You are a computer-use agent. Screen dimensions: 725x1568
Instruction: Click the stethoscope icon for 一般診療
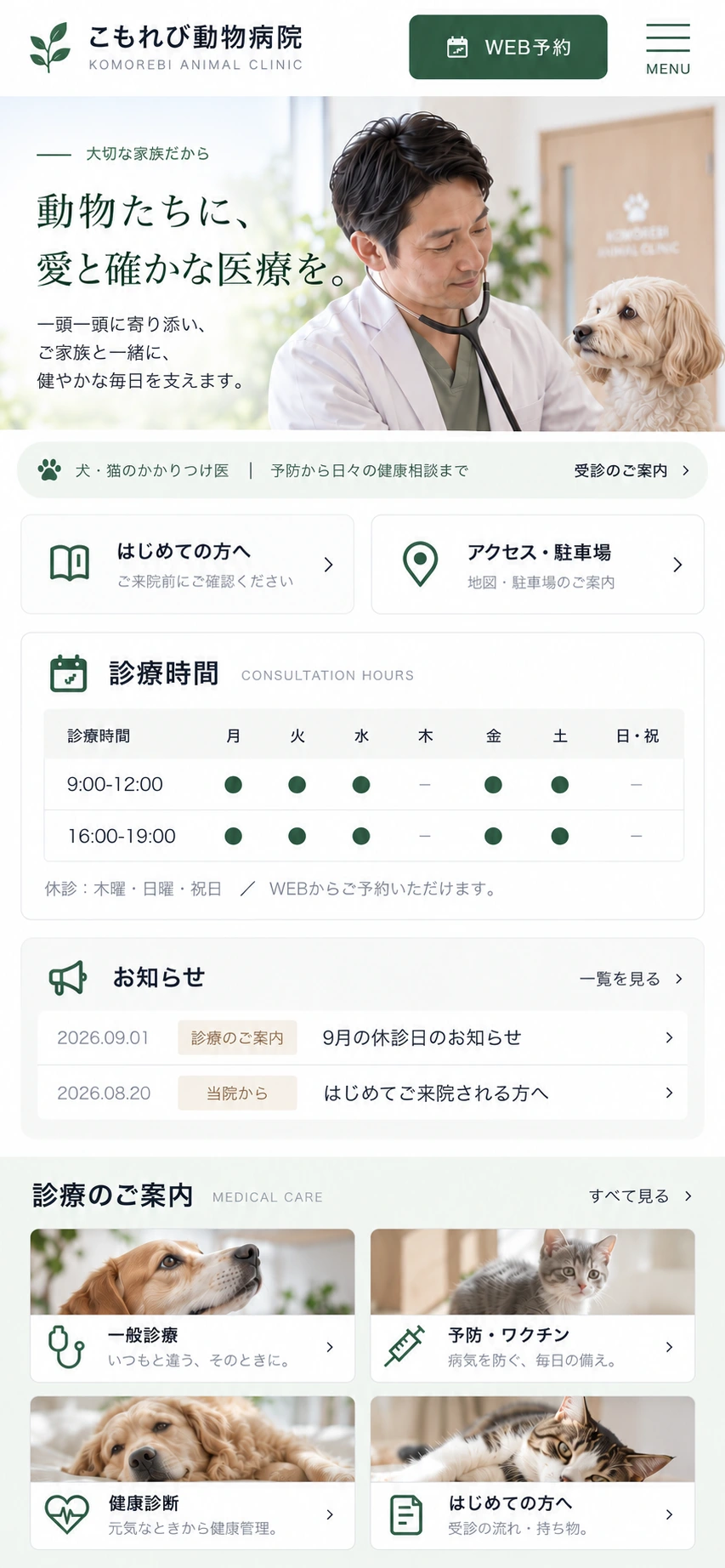coord(65,1346)
